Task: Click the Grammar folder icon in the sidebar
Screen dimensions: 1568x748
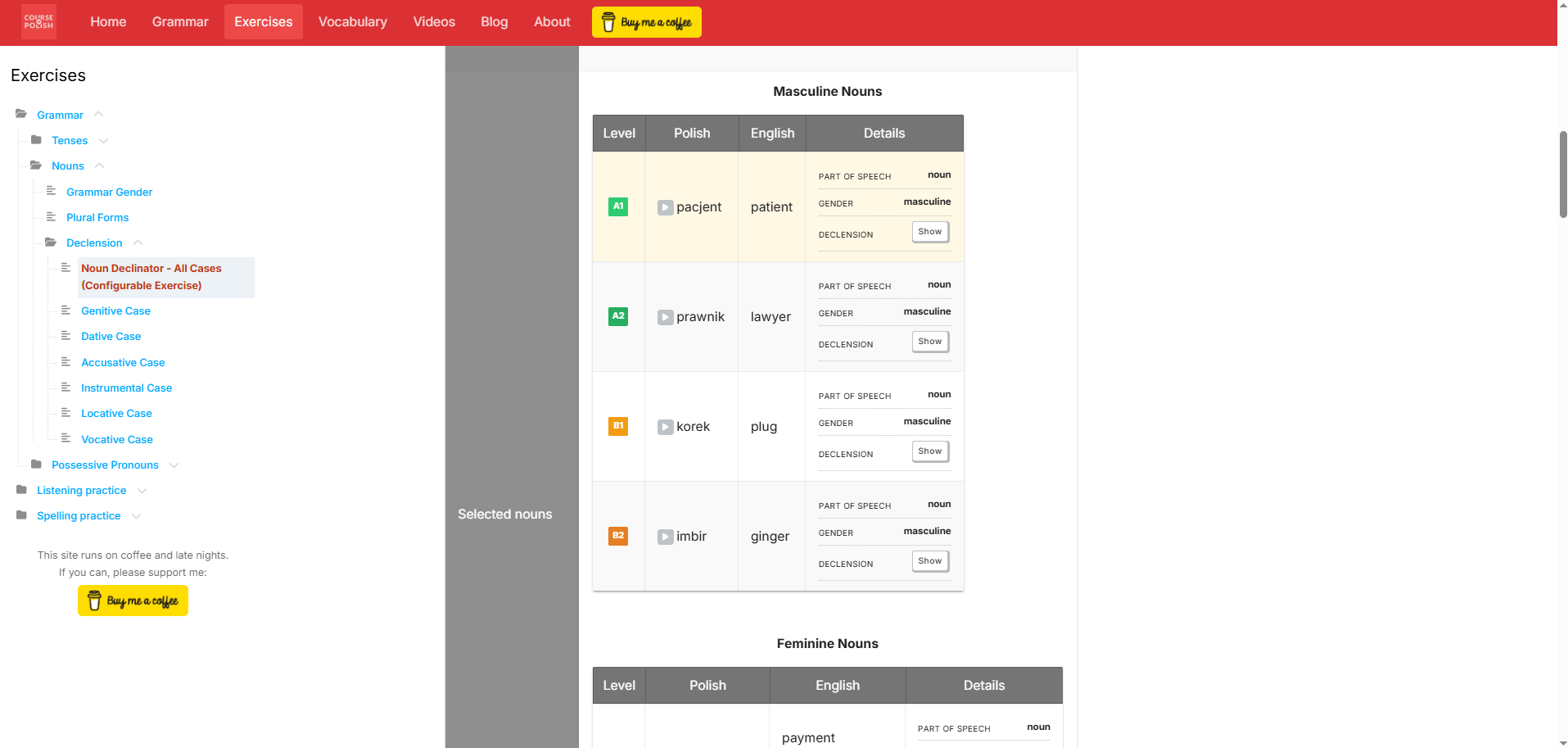Action: (21, 115)
